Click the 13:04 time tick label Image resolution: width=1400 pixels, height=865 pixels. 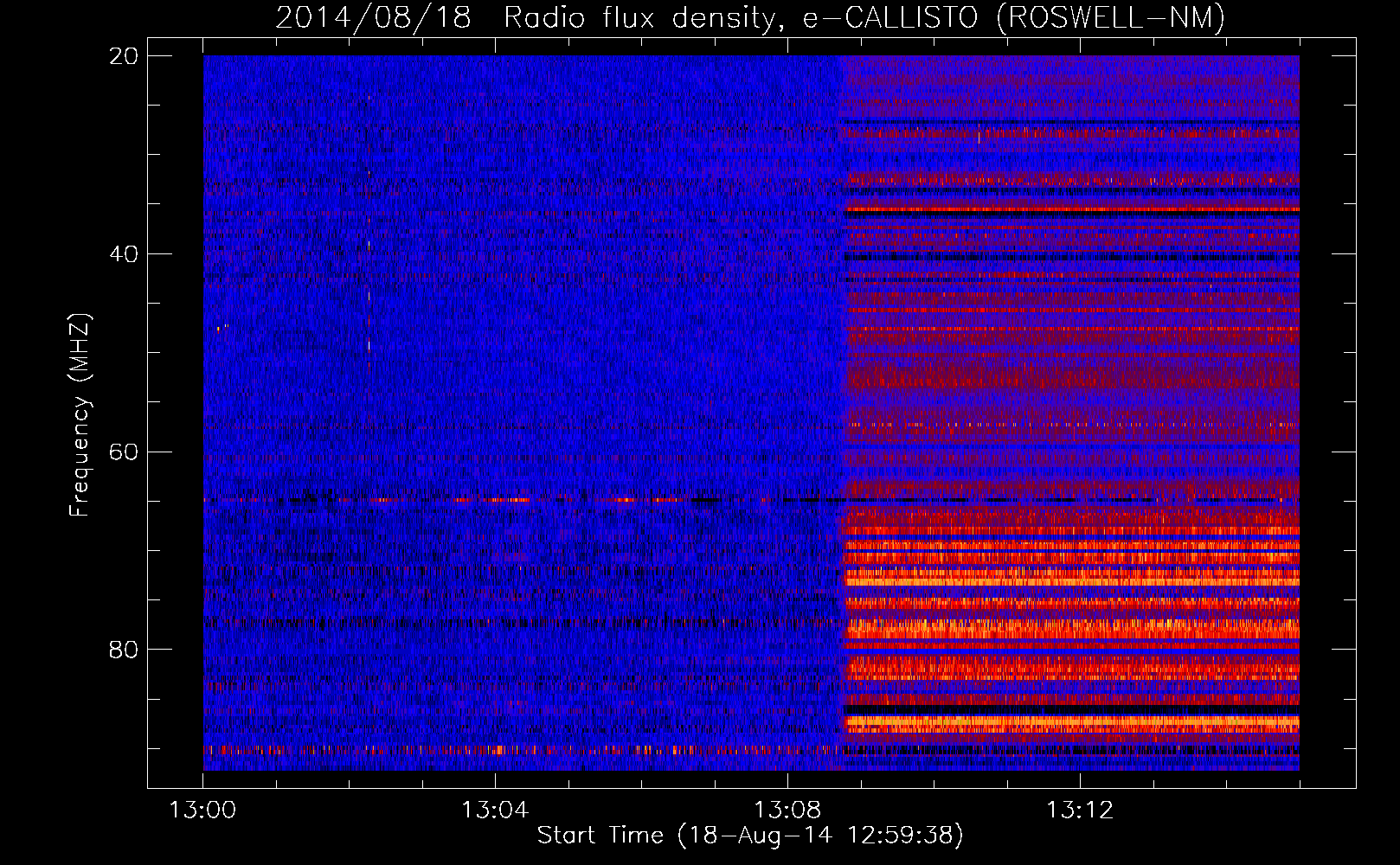point(495,811)
